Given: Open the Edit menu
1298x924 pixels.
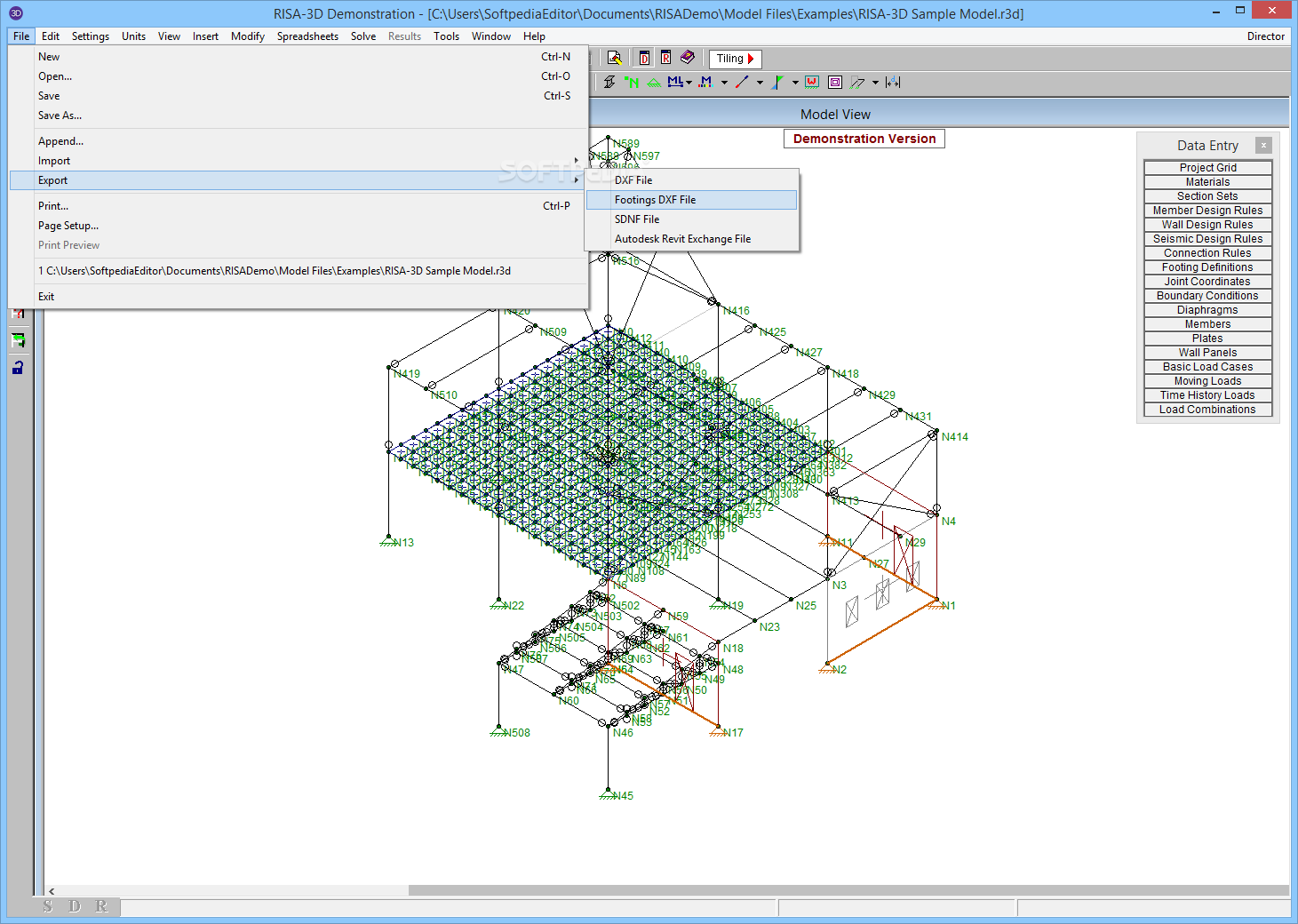Looking at the screenshot, I should tap(51, 36).
